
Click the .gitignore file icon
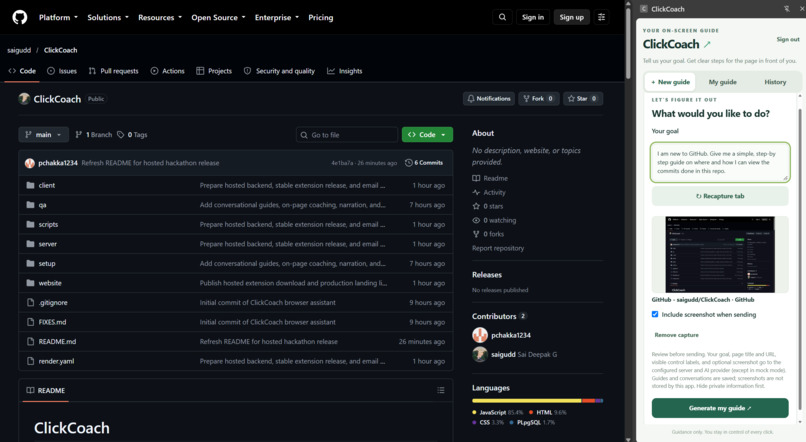[30, 303]
